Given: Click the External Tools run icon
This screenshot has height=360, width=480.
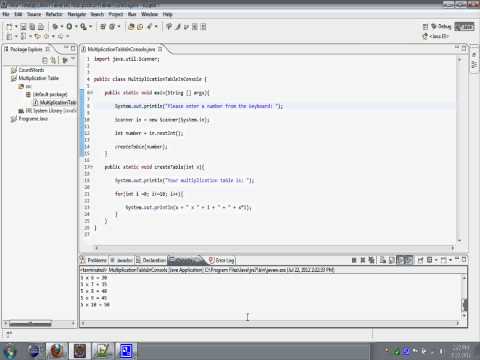Looking at the screenshot, I should pyautogui.click(x=83, y=27).
